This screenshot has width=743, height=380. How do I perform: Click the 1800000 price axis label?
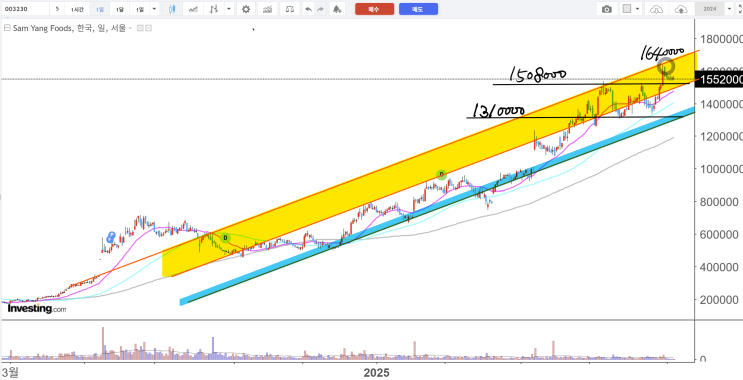[720, 39]
